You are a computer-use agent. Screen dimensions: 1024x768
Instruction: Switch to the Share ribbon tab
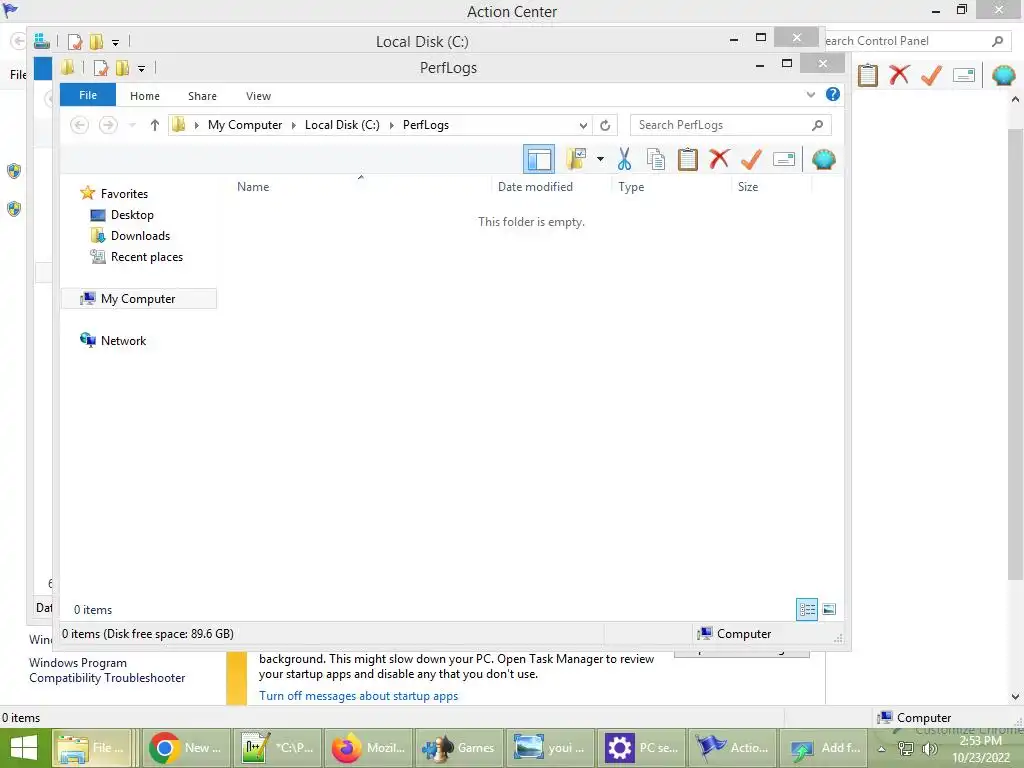[x=202, y=96]
